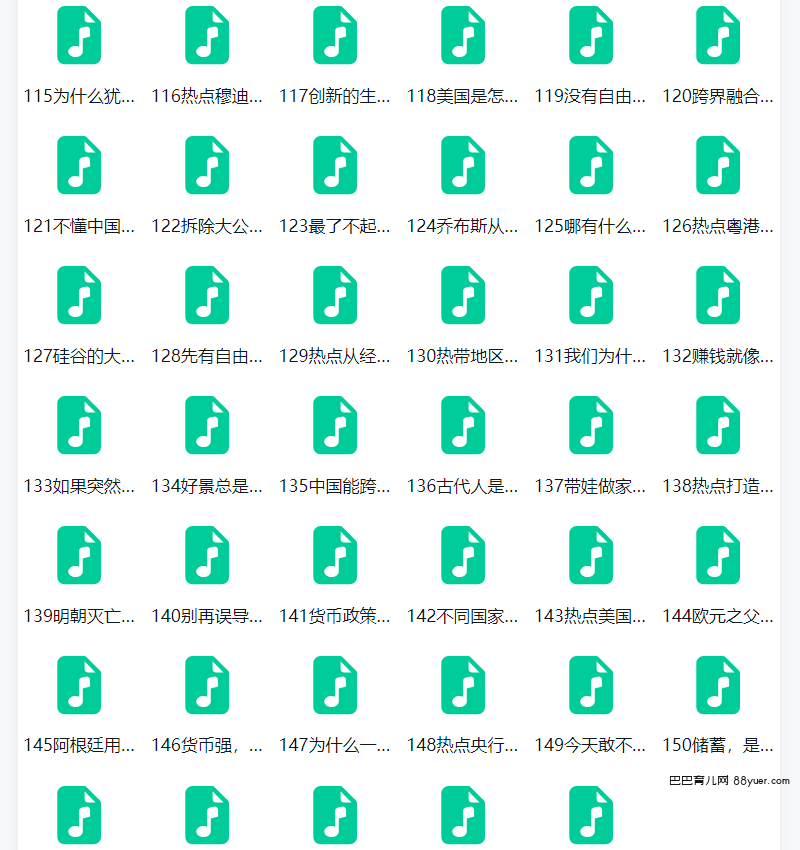This screenshot has width=800, height=850.
Task: Click the file label 131我们为什
Action: coord(591,356)
